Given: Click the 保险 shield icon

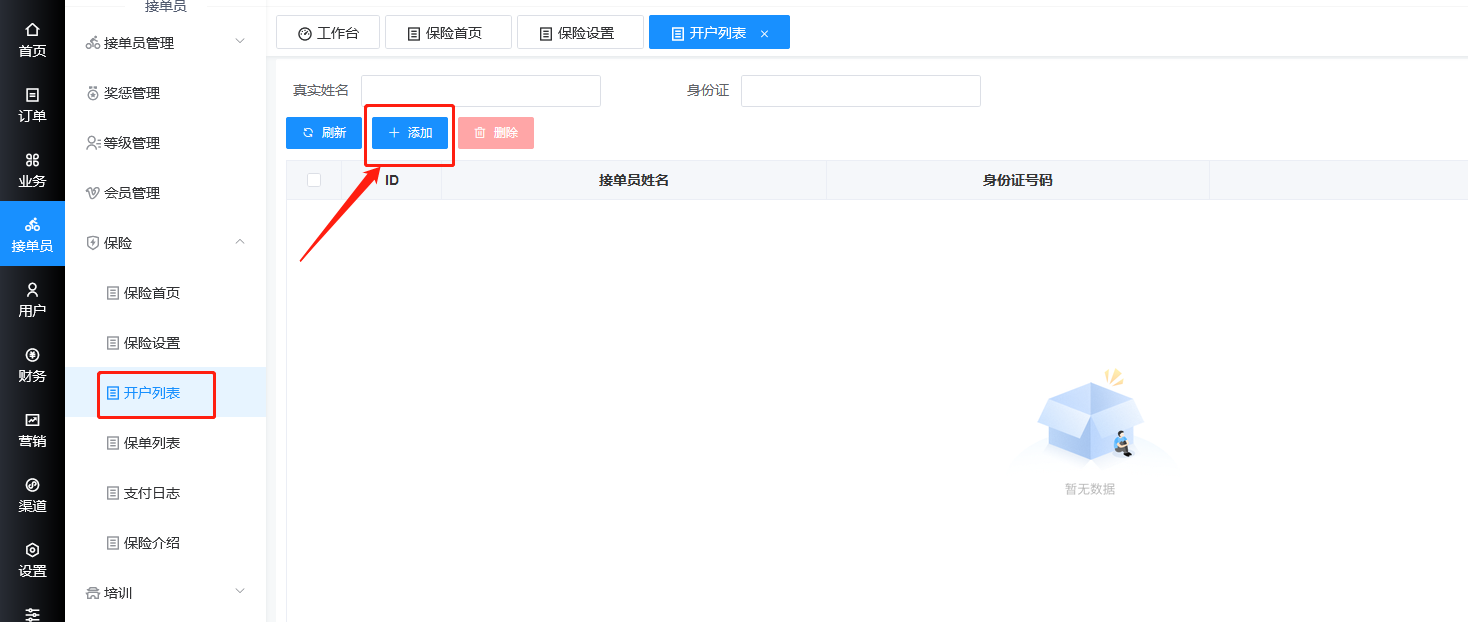Looking at the screenshot, I should 93,243.
